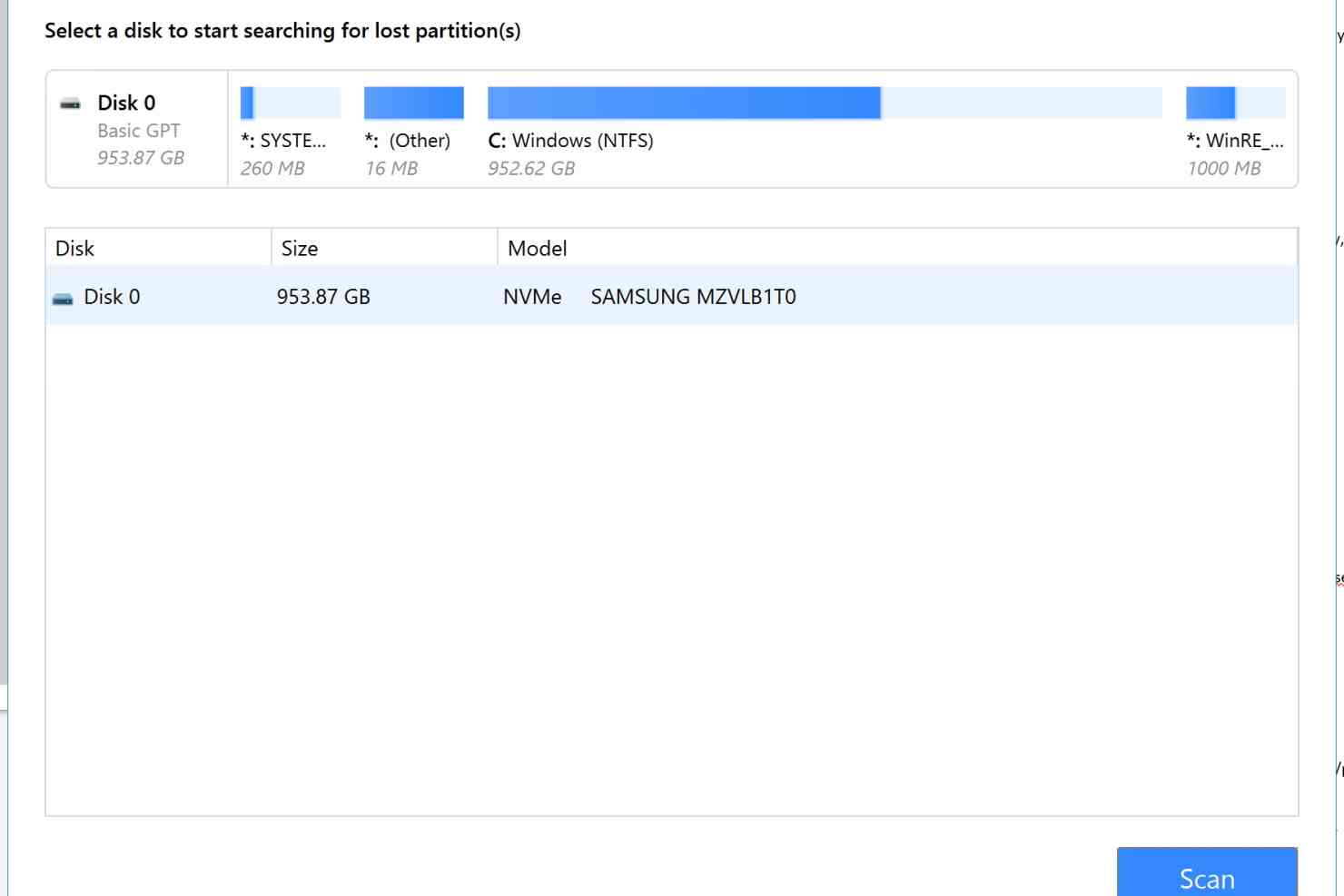Select the 16 MB Other partition bar
1344x896 pixels.
[x=413, y=103]
